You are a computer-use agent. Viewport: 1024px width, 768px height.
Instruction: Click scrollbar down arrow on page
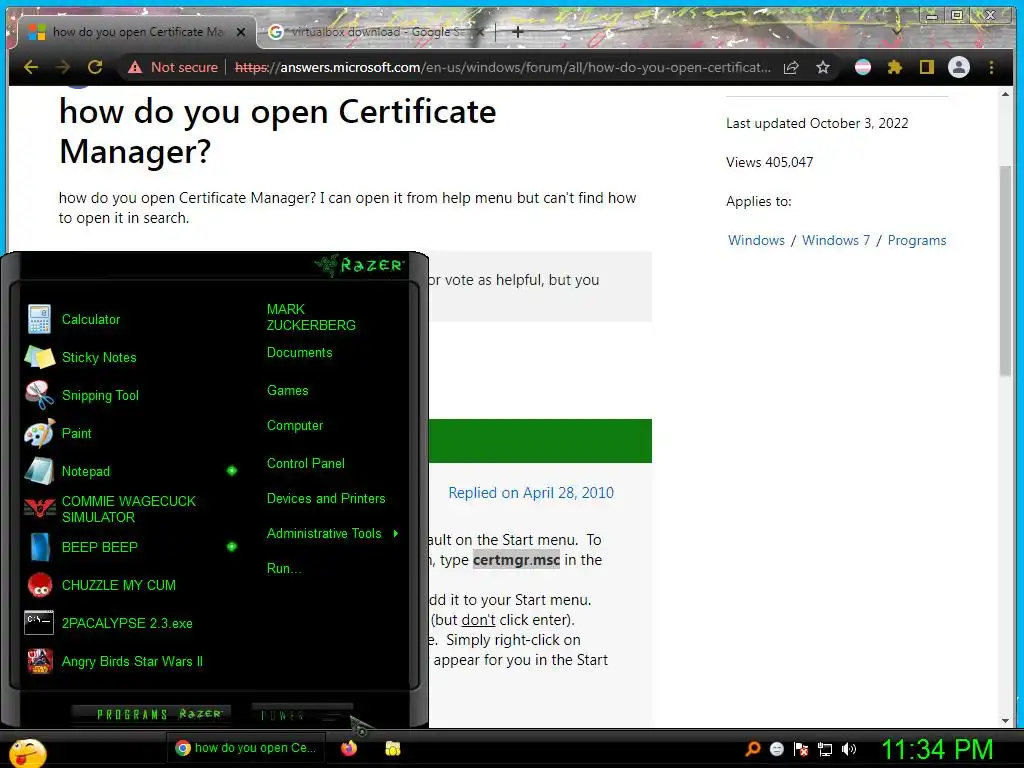[1006, 720]
